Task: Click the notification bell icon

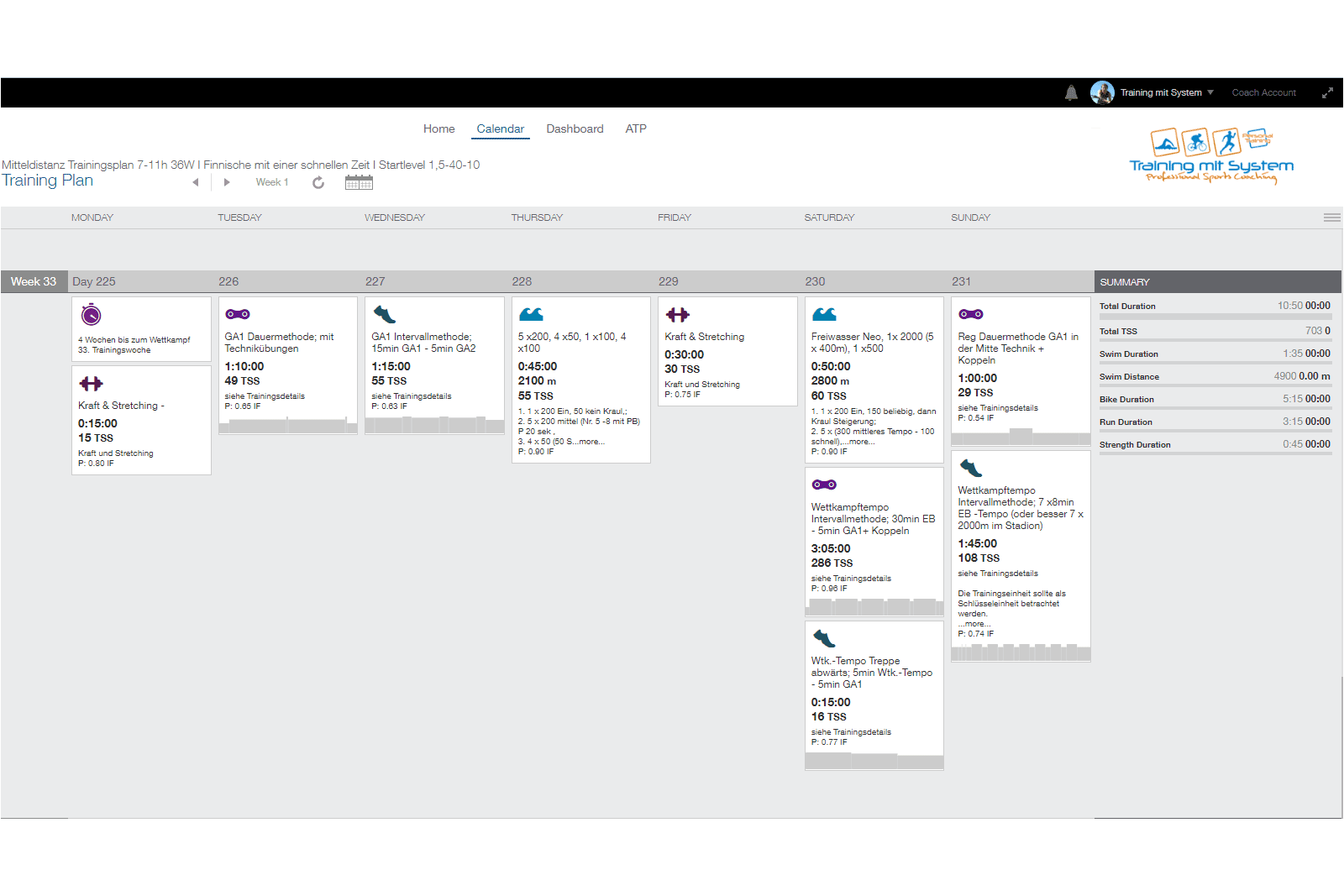Action: (1071, 93)
